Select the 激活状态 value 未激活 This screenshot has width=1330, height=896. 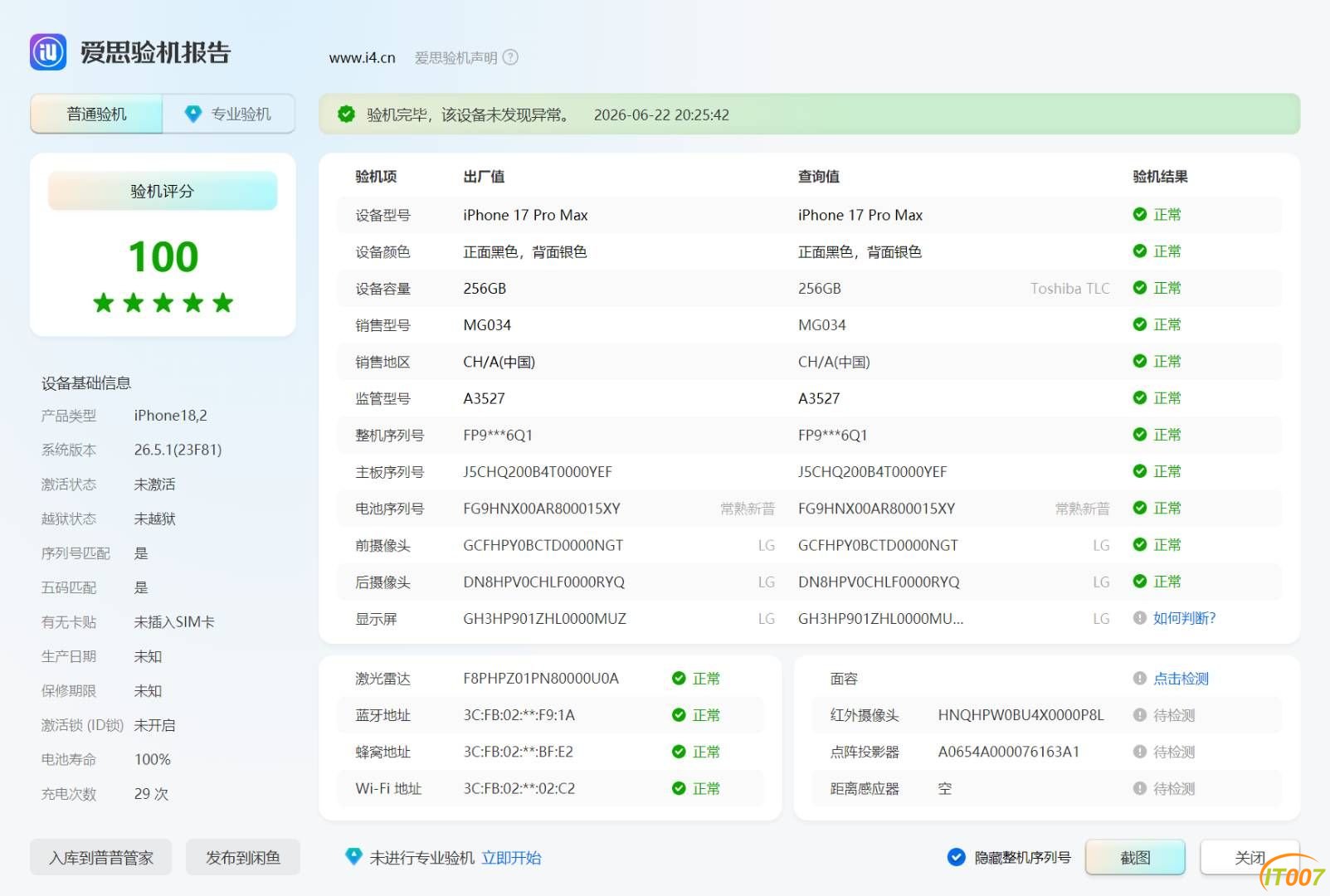point(155,484)
